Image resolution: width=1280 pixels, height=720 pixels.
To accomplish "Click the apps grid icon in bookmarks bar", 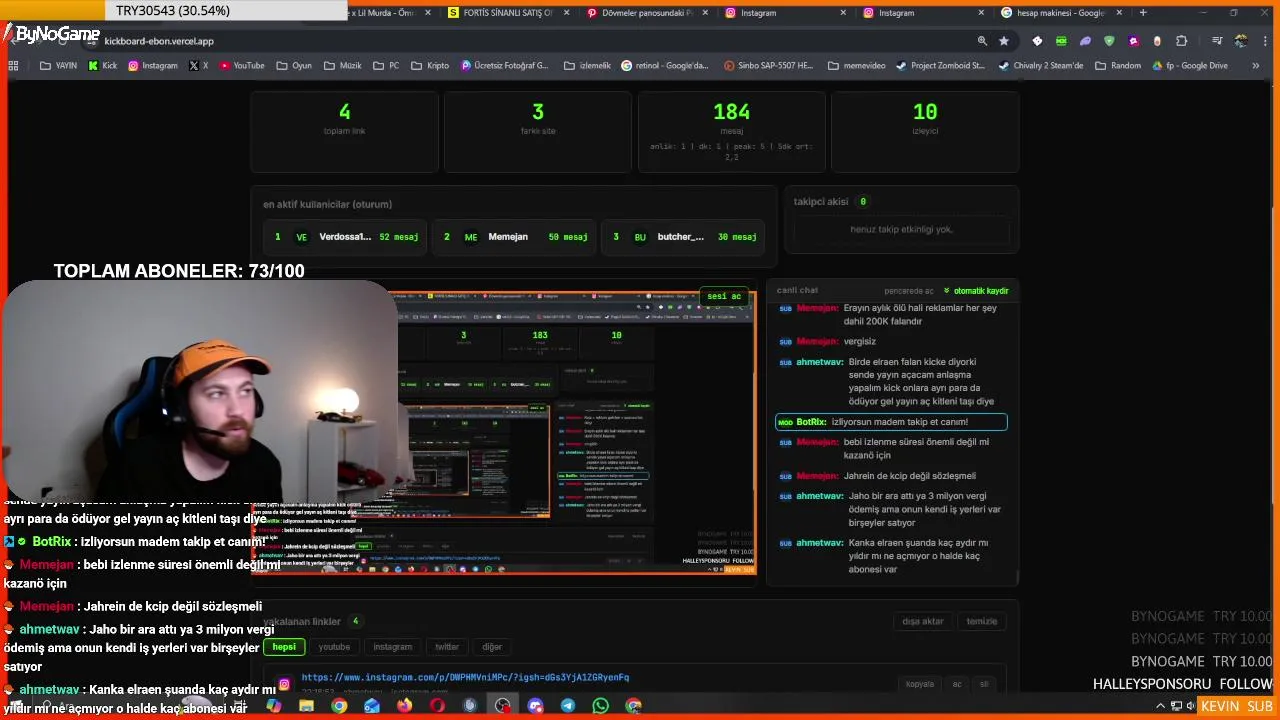I will [13, 66].
